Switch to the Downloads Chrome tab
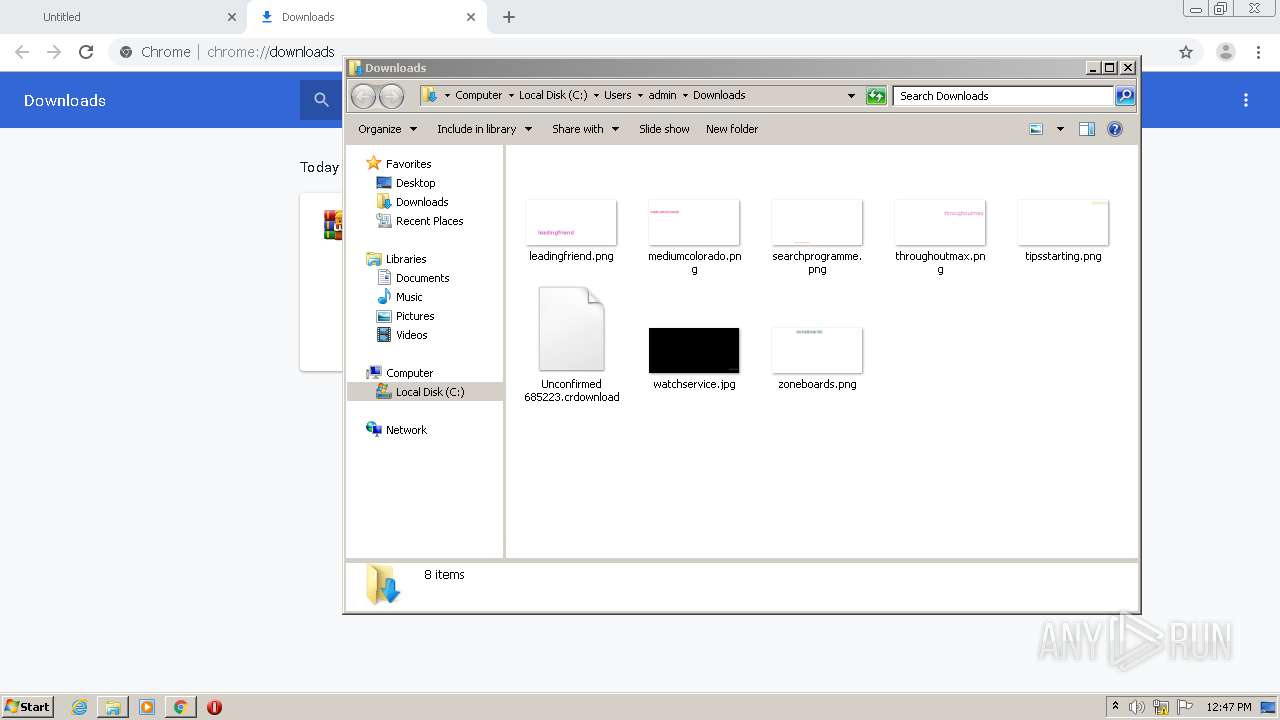This screenshot has height=720, width=1280. (365, 17)
